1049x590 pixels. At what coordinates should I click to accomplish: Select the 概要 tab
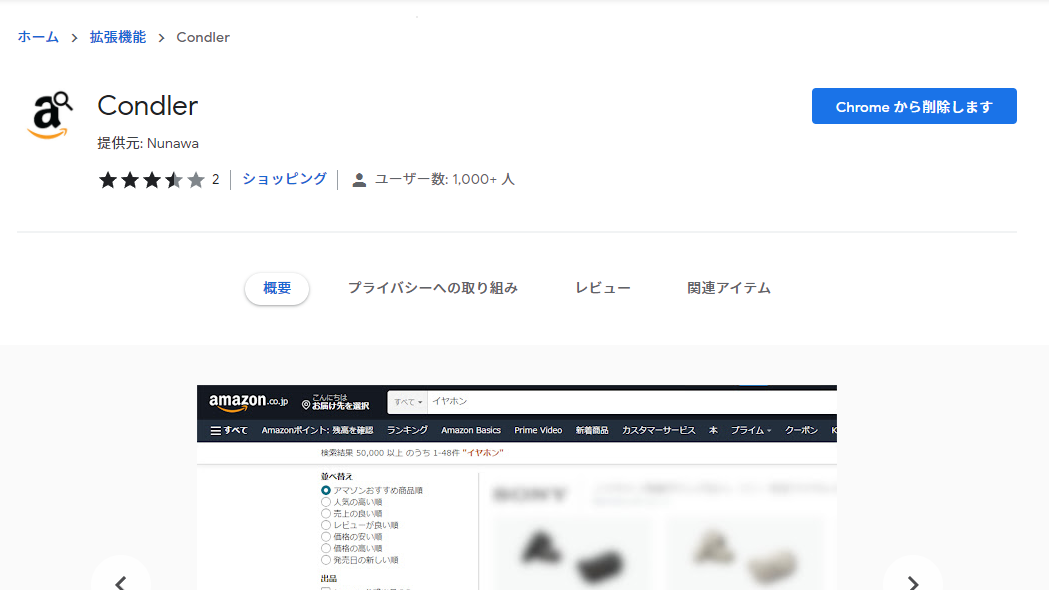277,288
